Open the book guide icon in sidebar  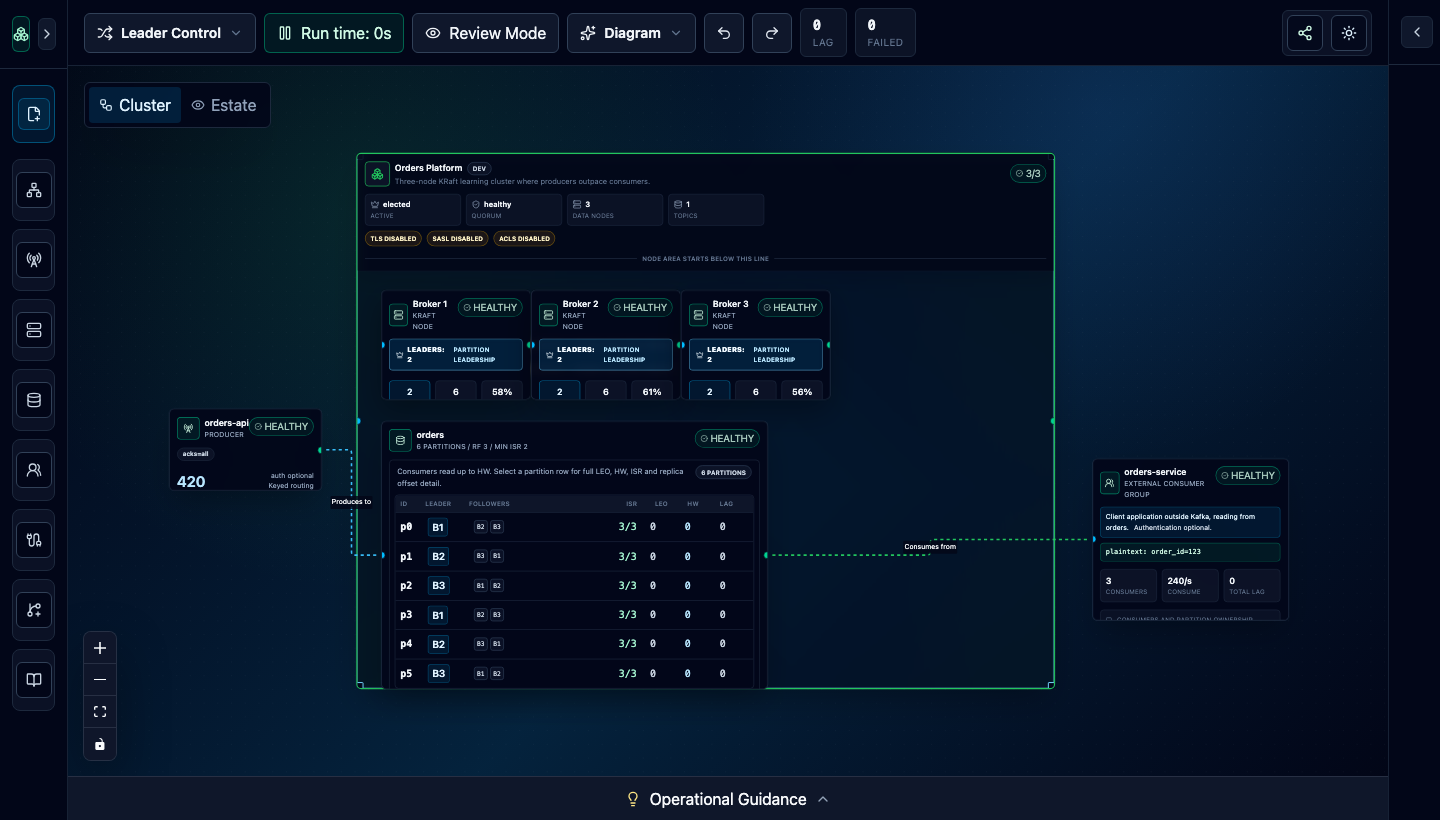(x=34, y=680)
